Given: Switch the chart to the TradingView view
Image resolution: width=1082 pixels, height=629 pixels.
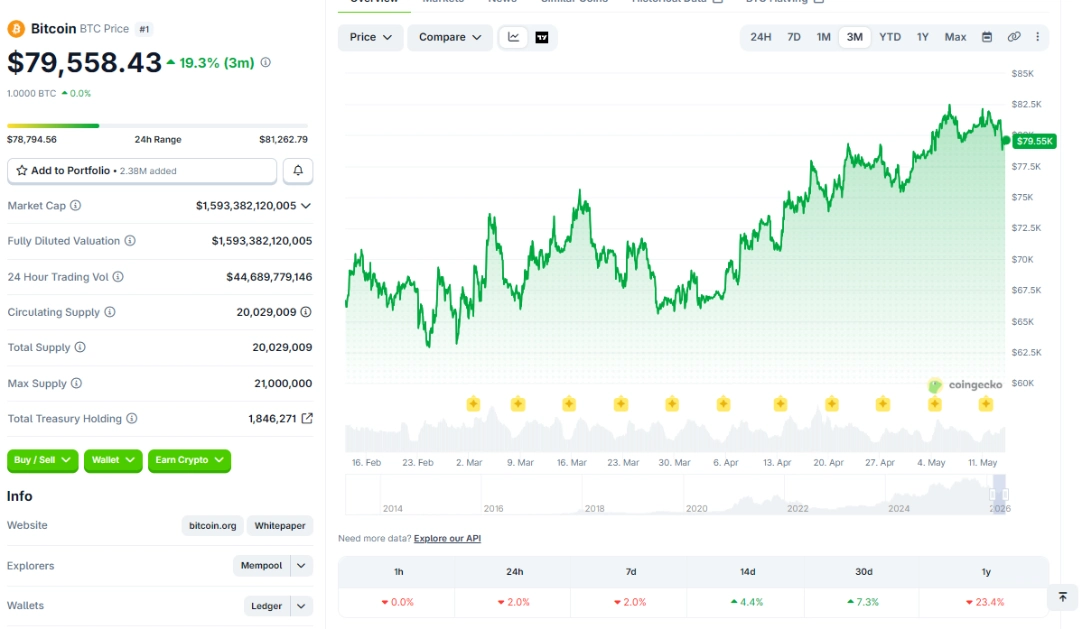Looking at the screenshot, I should (x=542, y=37).
